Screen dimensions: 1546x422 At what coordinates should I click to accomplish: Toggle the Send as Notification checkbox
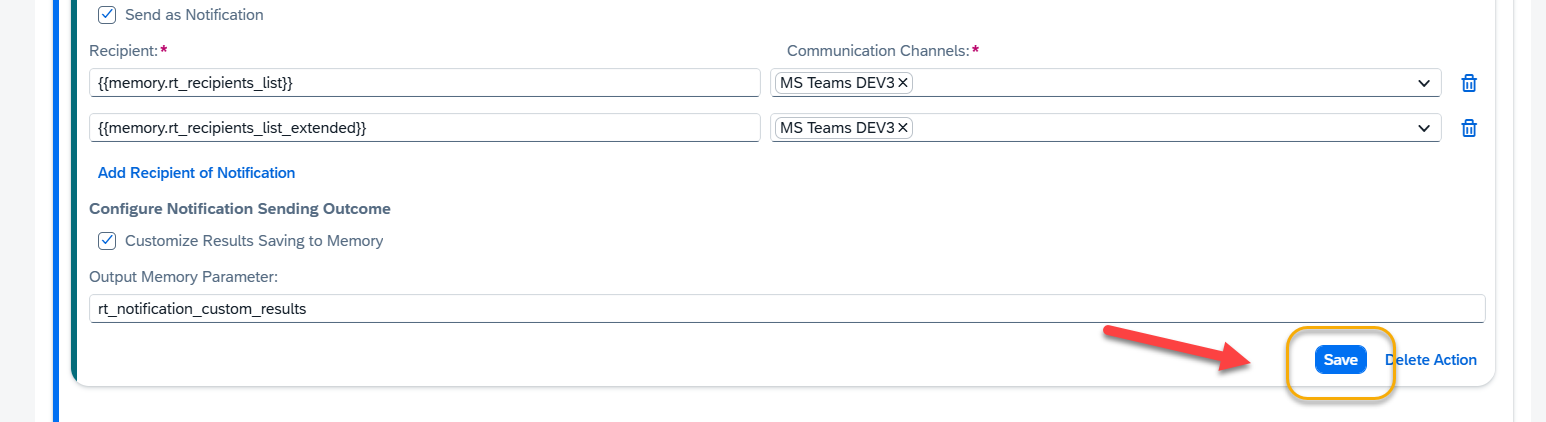coord(107,15)
